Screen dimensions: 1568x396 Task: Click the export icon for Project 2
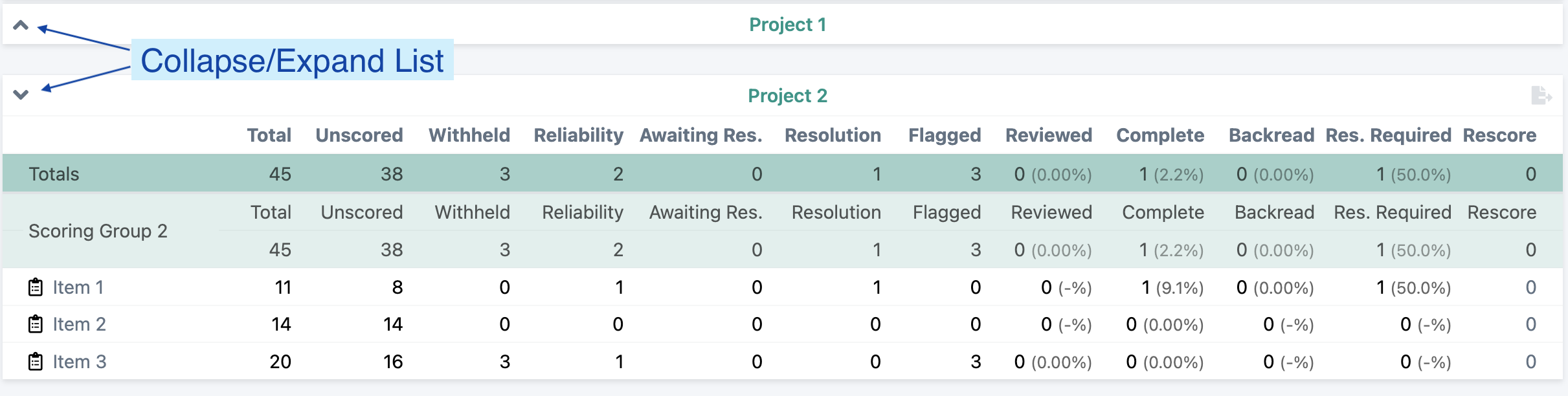[1541, 96]
